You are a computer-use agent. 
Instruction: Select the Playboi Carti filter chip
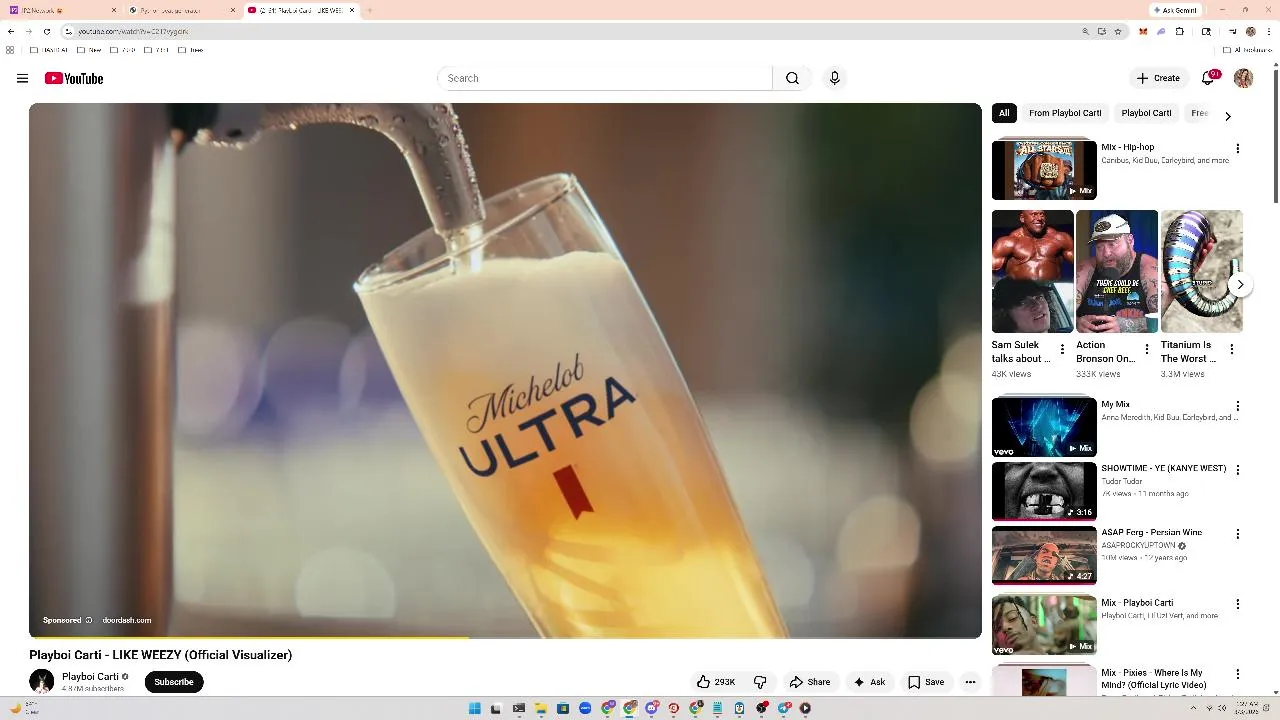[x=1146, y=113]
